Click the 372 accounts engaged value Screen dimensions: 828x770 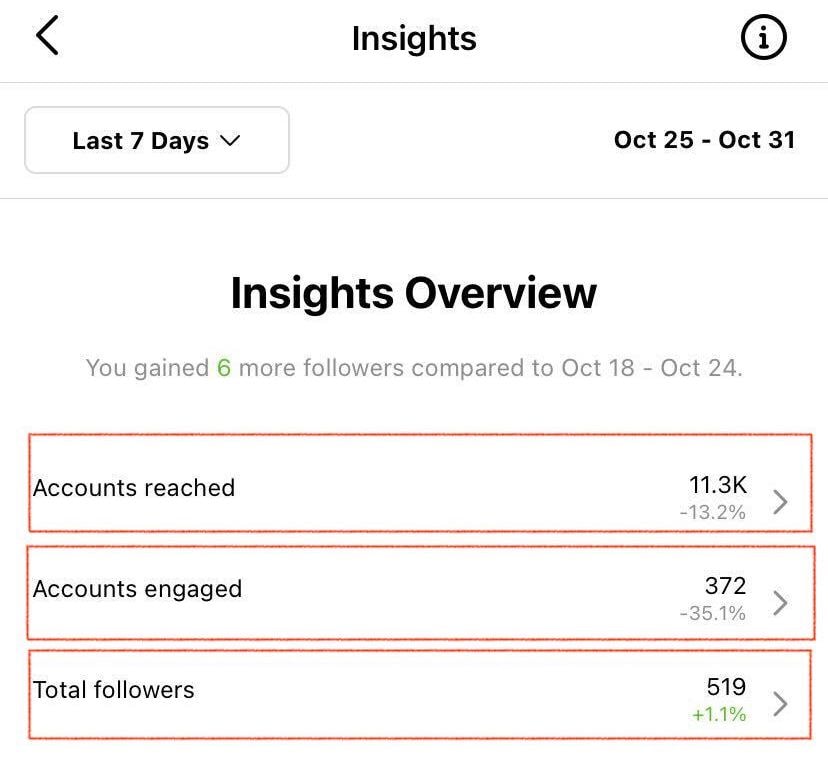[x=725, y=586]
